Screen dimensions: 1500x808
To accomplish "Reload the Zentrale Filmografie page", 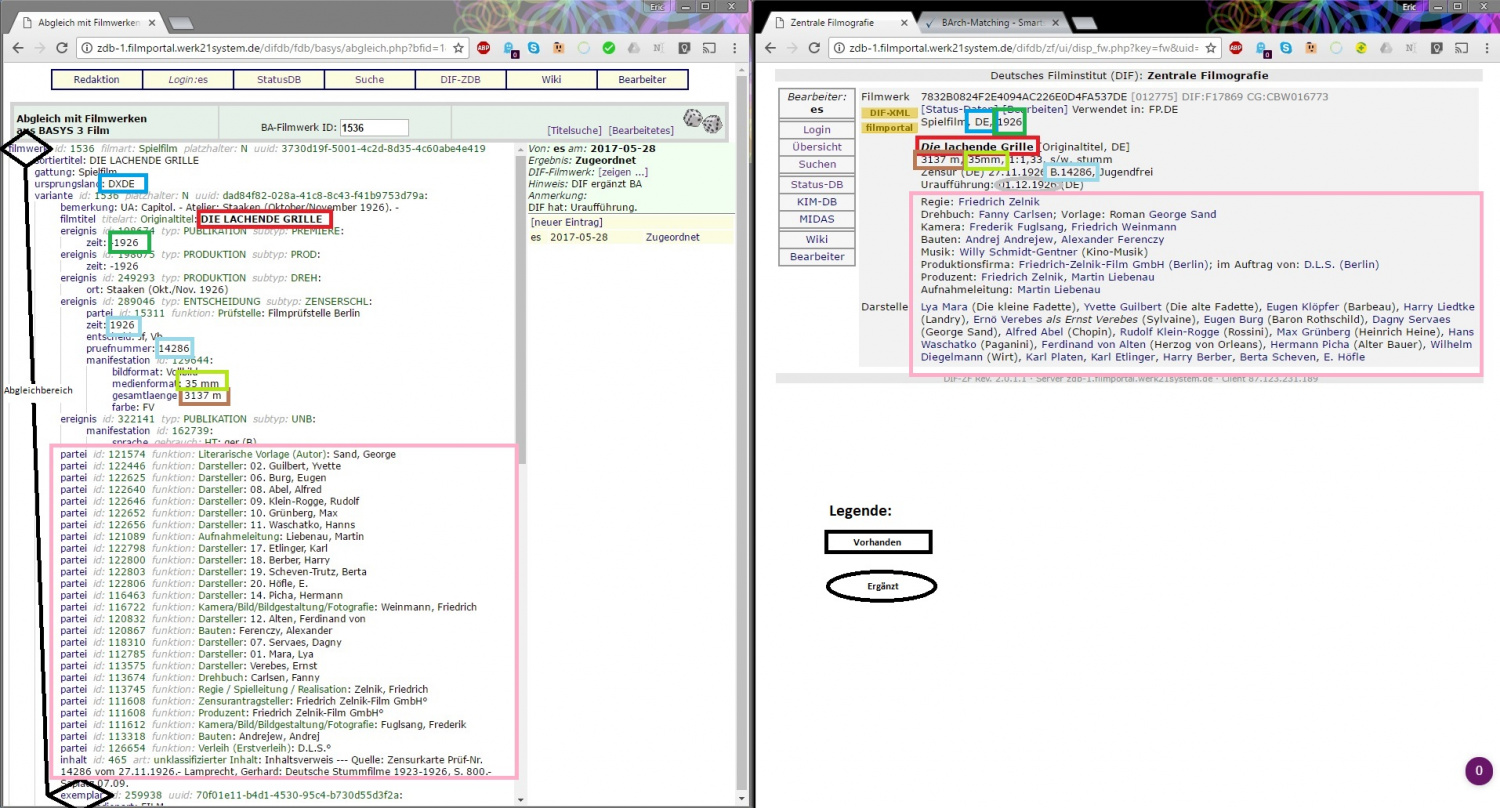I will pos(814,47).
